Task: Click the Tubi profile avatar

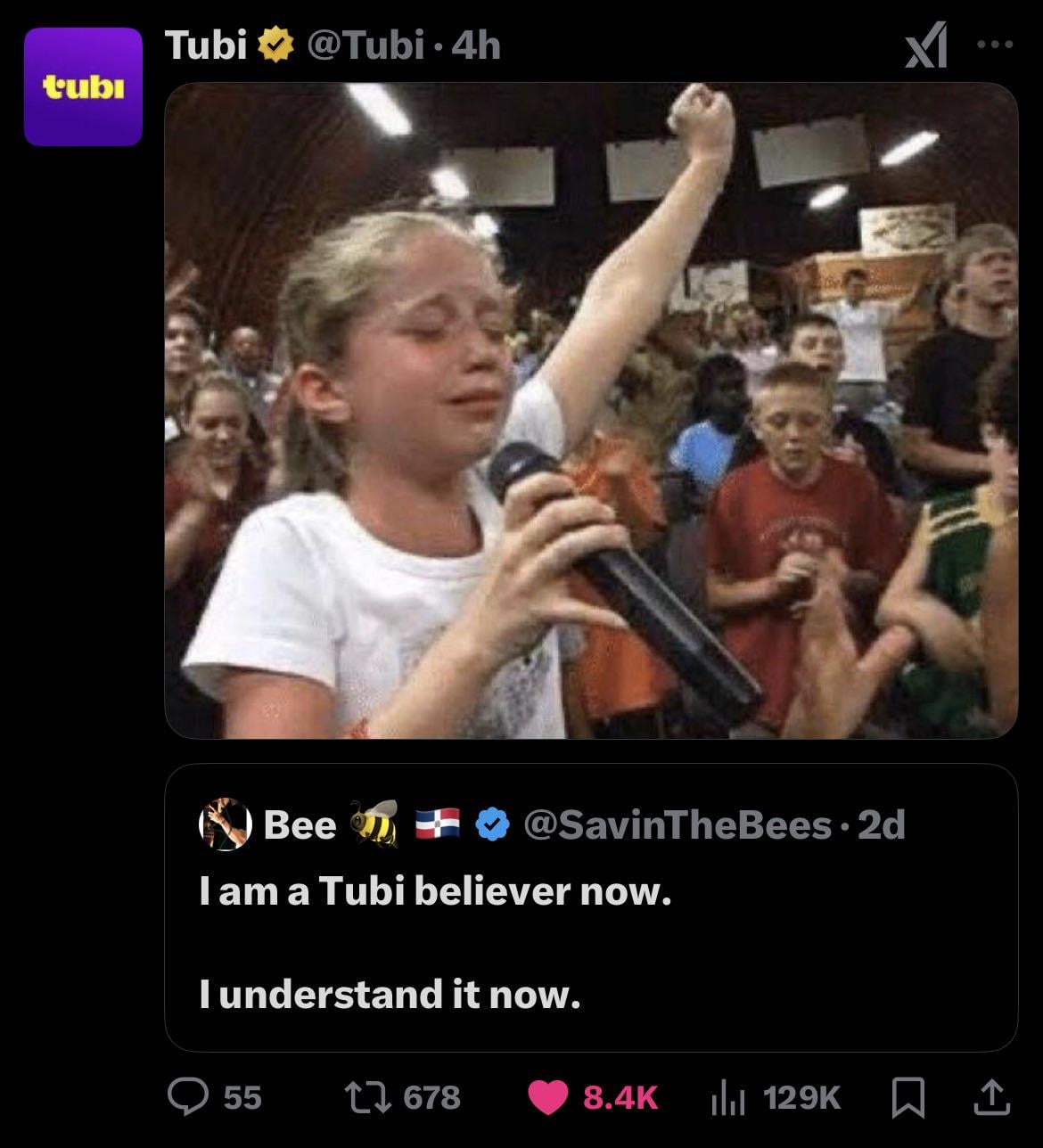Action: [83, 86]
